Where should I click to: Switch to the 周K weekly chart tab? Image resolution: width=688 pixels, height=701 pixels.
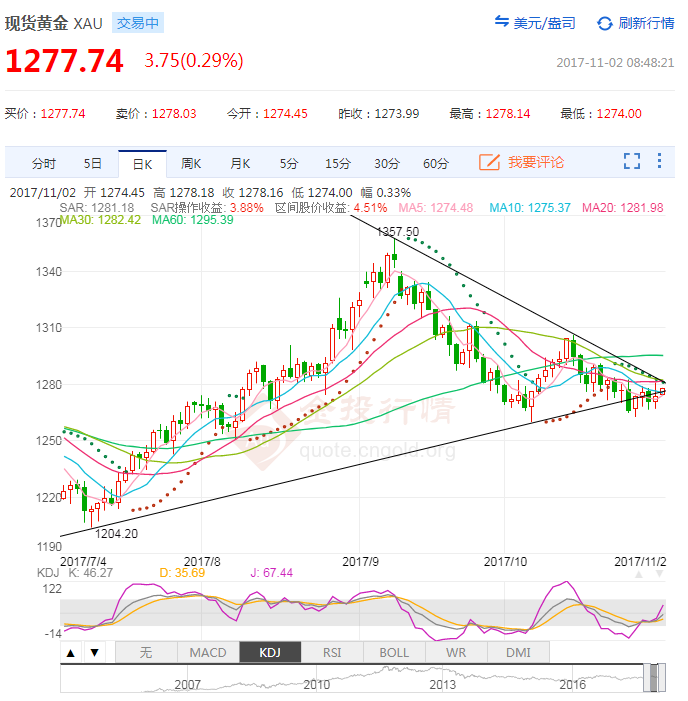[191, 163]
